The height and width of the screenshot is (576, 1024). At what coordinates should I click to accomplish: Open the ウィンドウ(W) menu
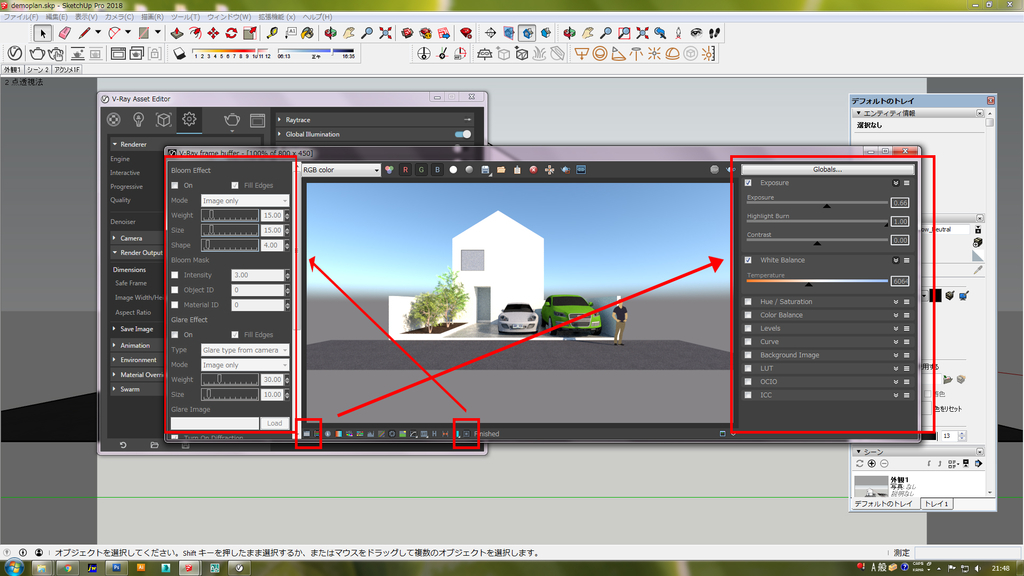pos(229,17)
